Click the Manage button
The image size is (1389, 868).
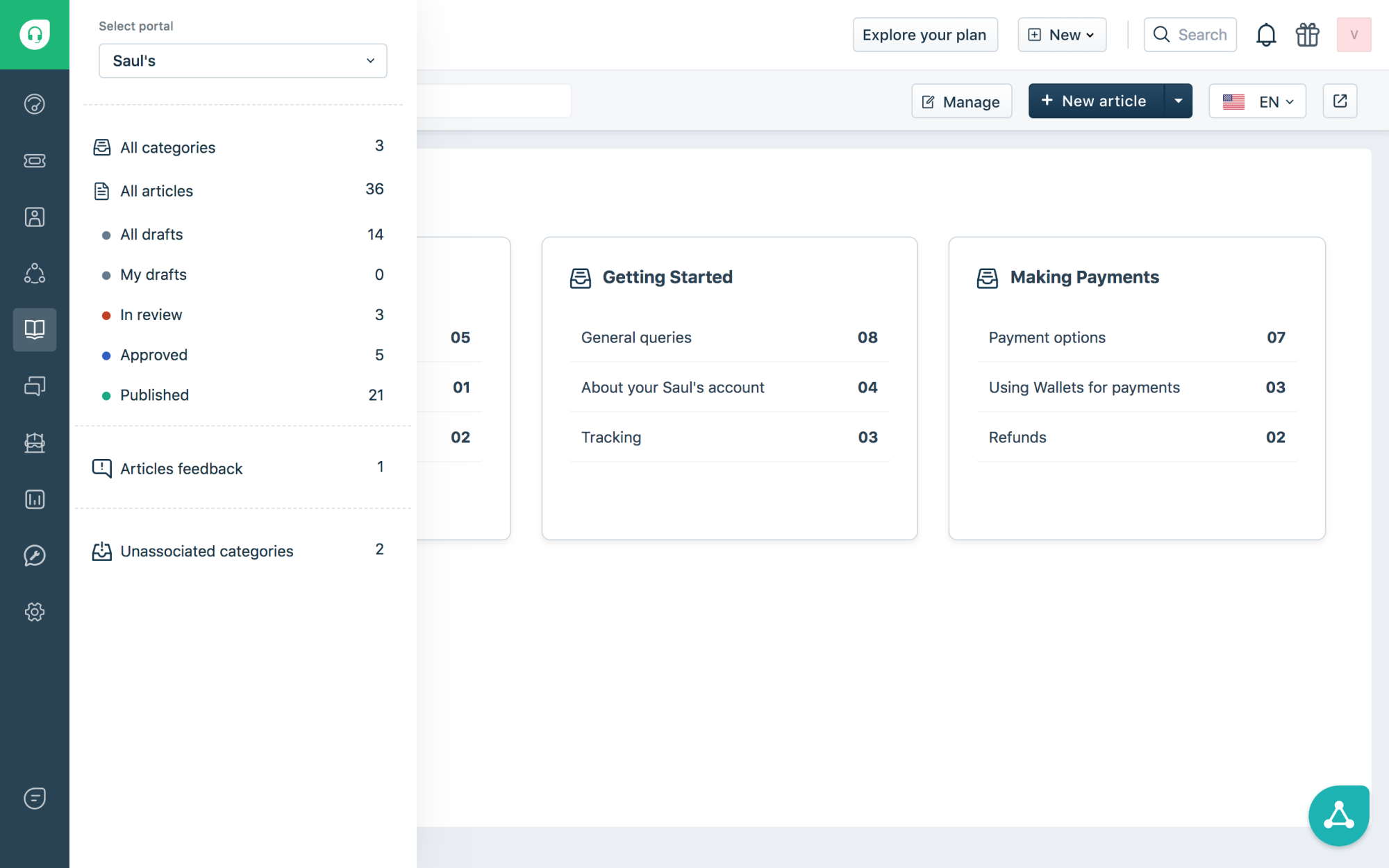961,101
